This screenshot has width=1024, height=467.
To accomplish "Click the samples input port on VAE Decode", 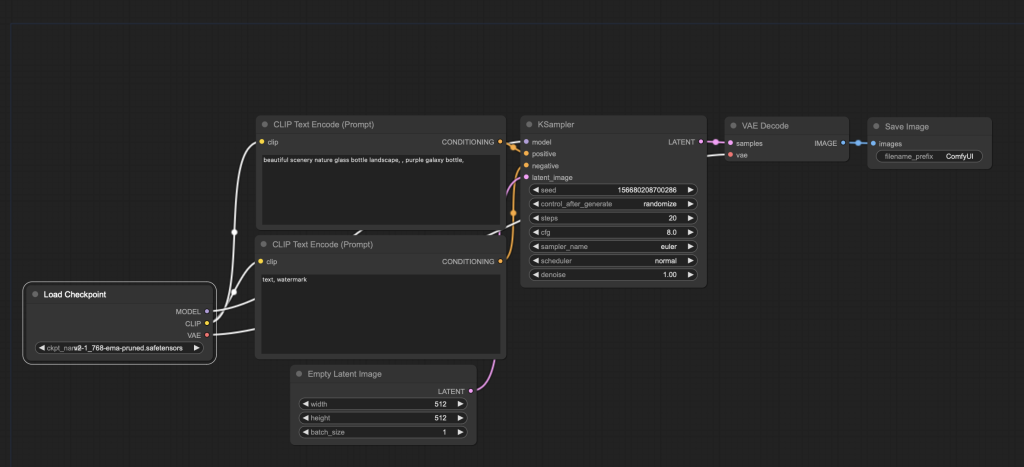I will 730,143.
